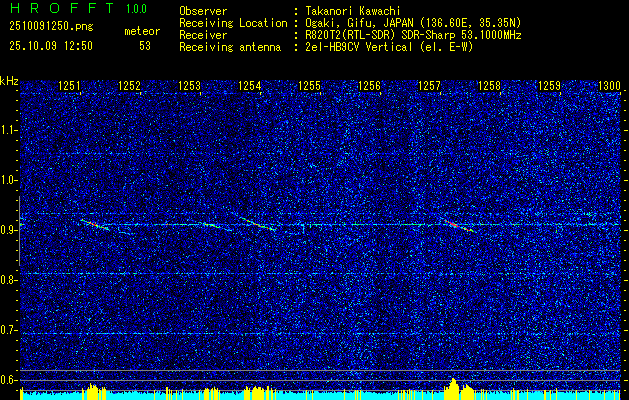Image resolution: width=629 pixels, height=400 pixels.
Task: Click the Observer name Takanori Kawachi
Action: pyautogui.click(x=353, y=11)
